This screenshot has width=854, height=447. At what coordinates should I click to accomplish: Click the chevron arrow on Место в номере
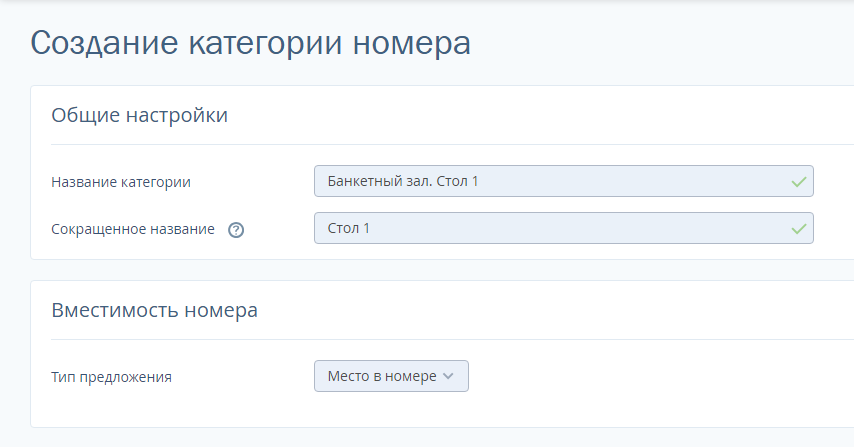tap(448, 376)
